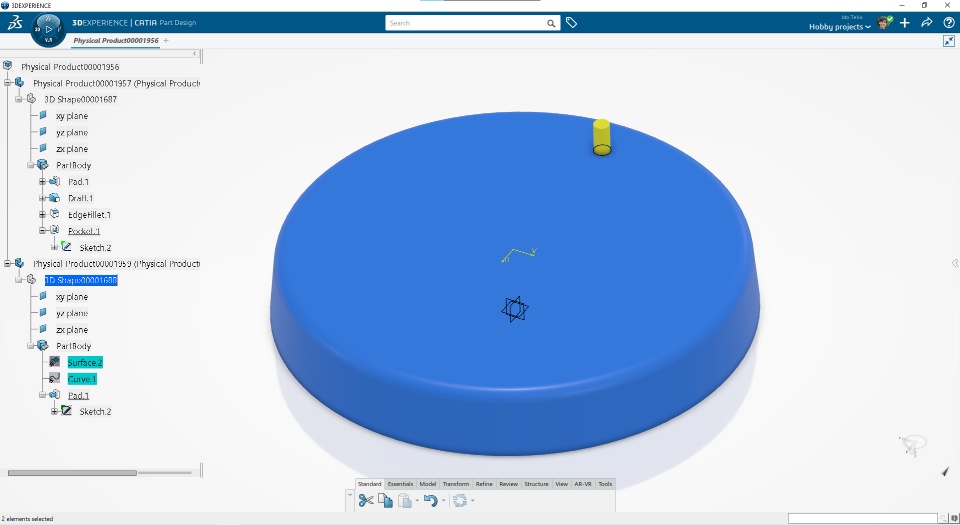Collapse the Physical Product00001959 node
Screen dimensions: 960x525
click(x=7, y=263)
